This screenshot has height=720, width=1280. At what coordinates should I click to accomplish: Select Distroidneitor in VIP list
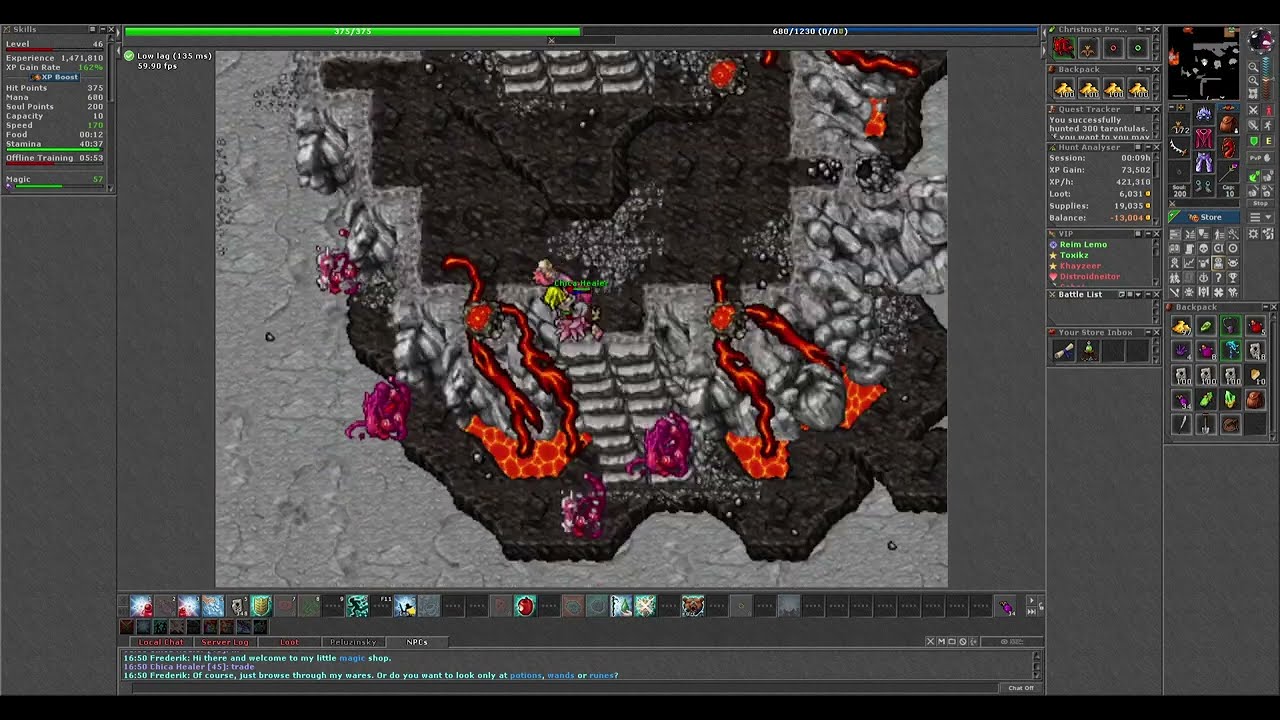point(1090,277)
